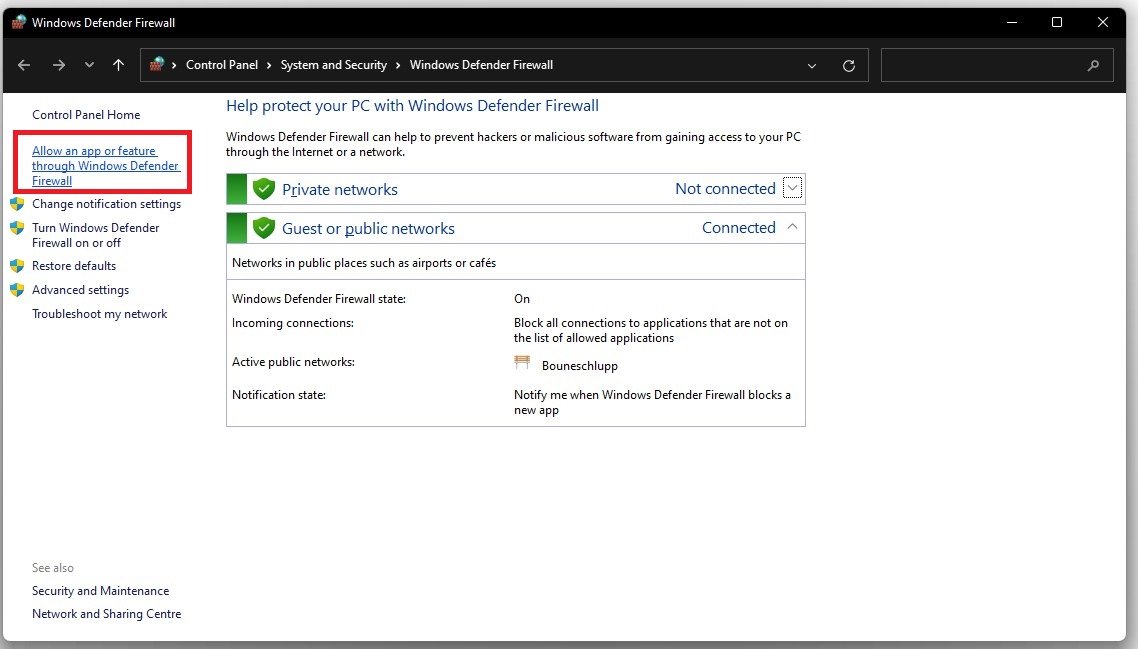Click the Guest or public networks heading
This screenshot has width=1138, height=649.
(x=368, y=229)
